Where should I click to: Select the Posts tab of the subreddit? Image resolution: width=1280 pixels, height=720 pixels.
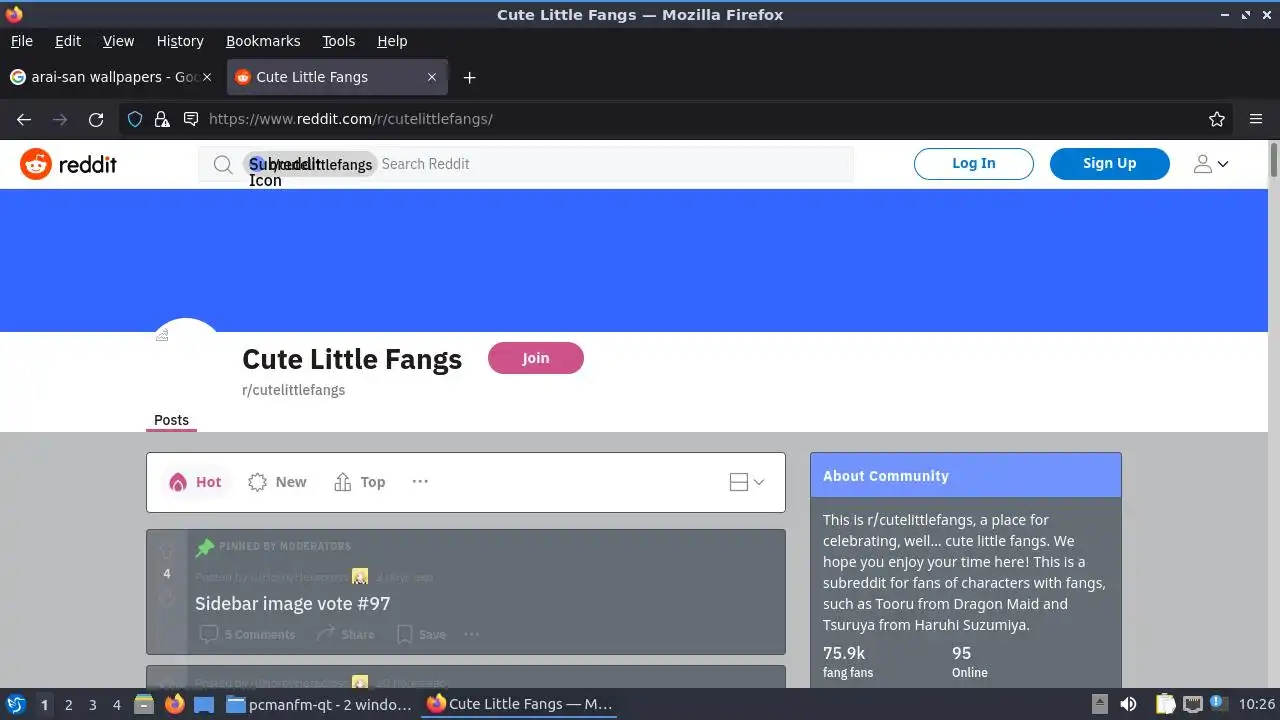point(171,420)
